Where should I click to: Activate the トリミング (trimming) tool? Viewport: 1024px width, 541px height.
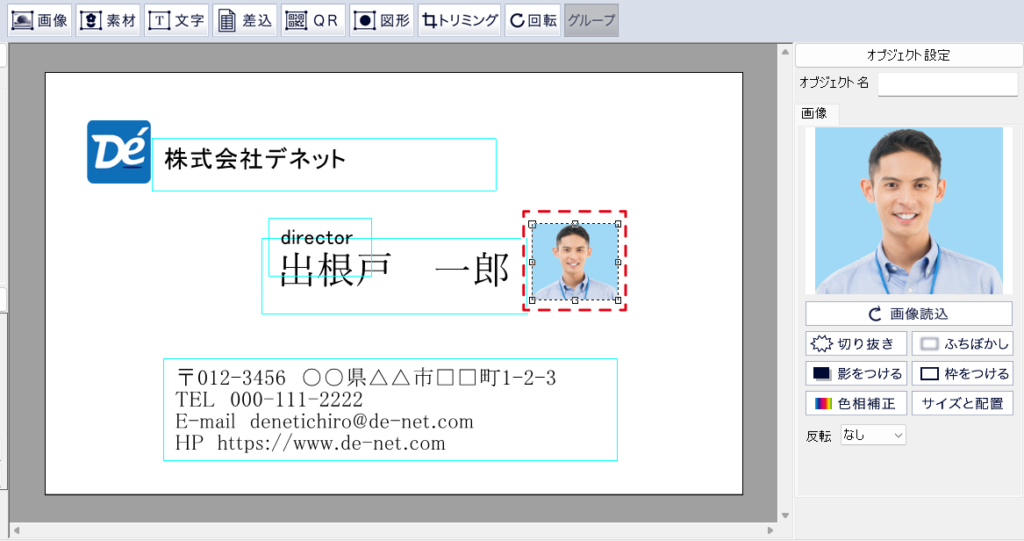[460, 20]
